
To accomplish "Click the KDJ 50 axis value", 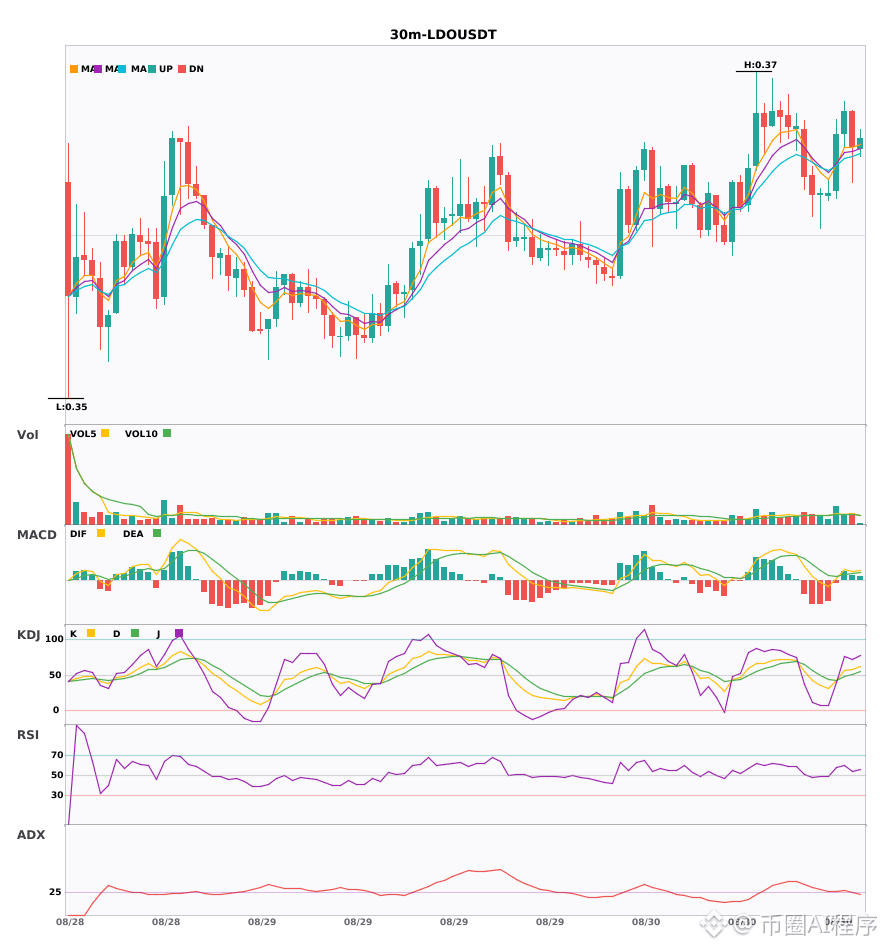I will 55,675.
